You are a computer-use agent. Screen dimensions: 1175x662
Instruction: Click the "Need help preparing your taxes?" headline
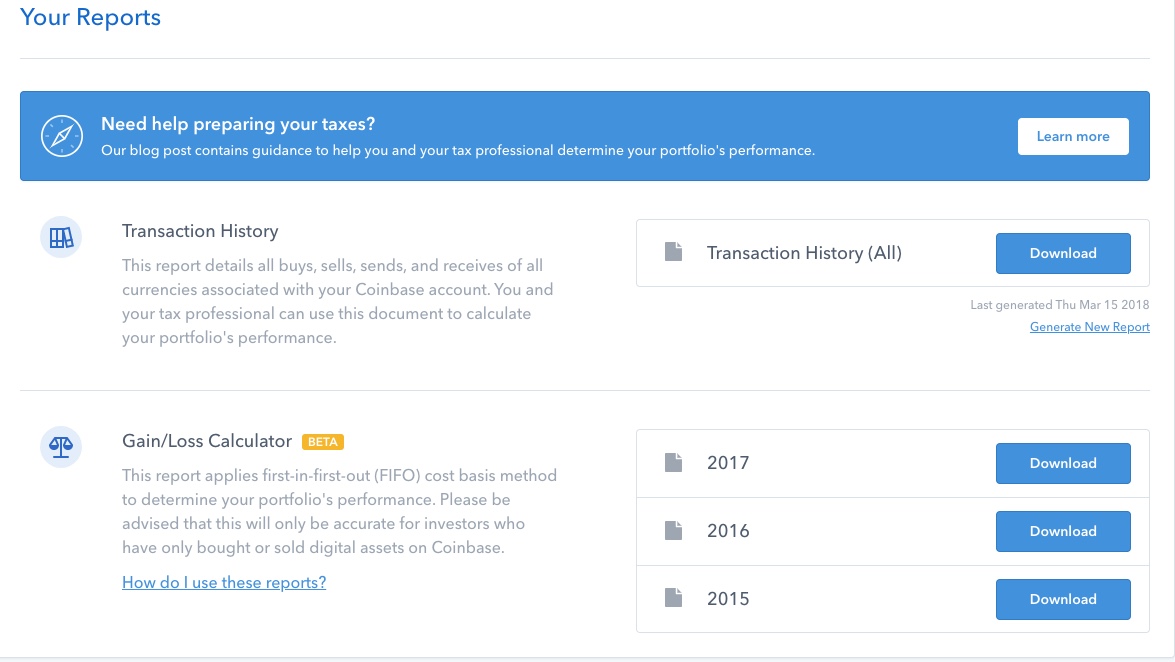[x=238, y=125]
